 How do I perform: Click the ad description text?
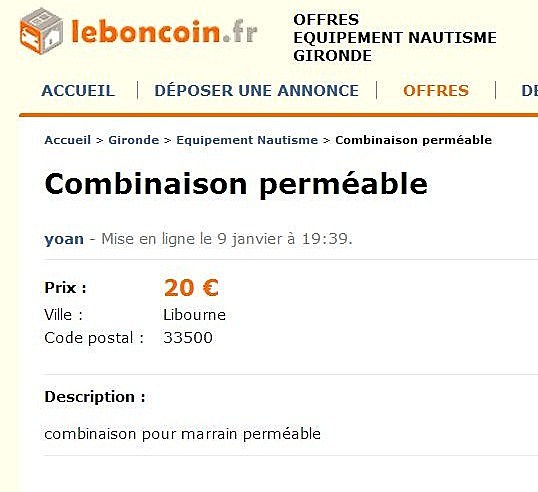[x=183, y=434]
